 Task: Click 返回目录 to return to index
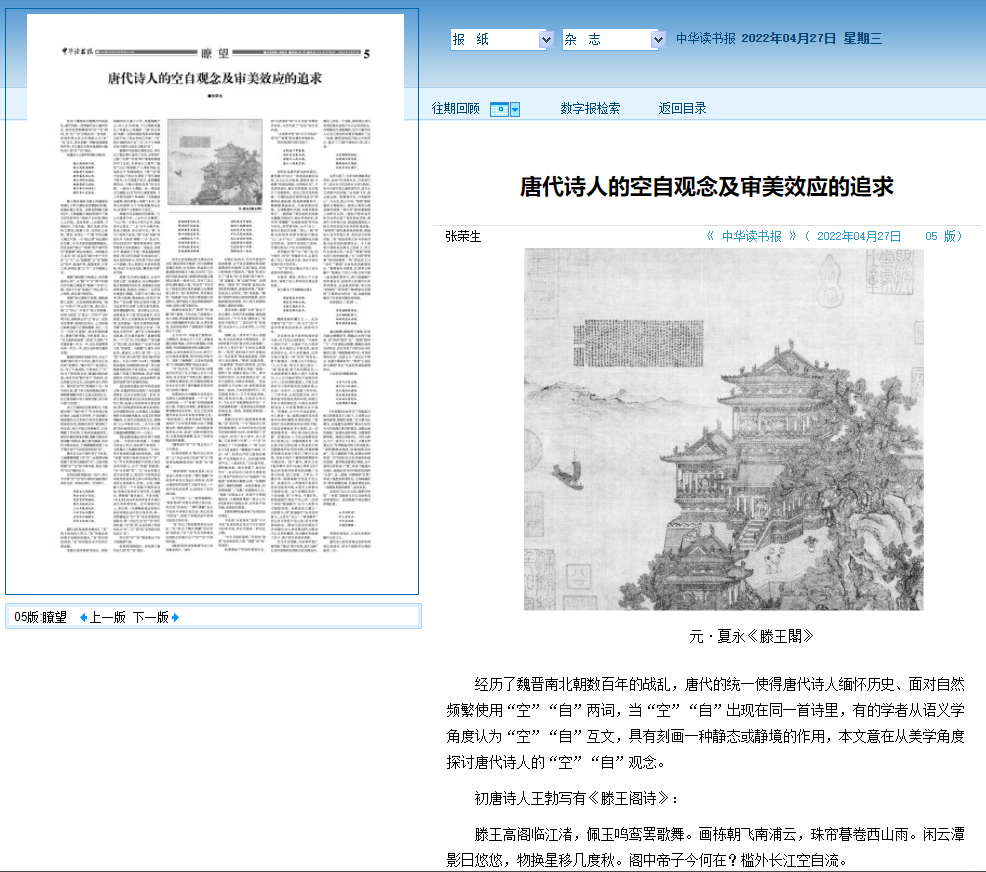pyautogui.click(x=682, y=108)
